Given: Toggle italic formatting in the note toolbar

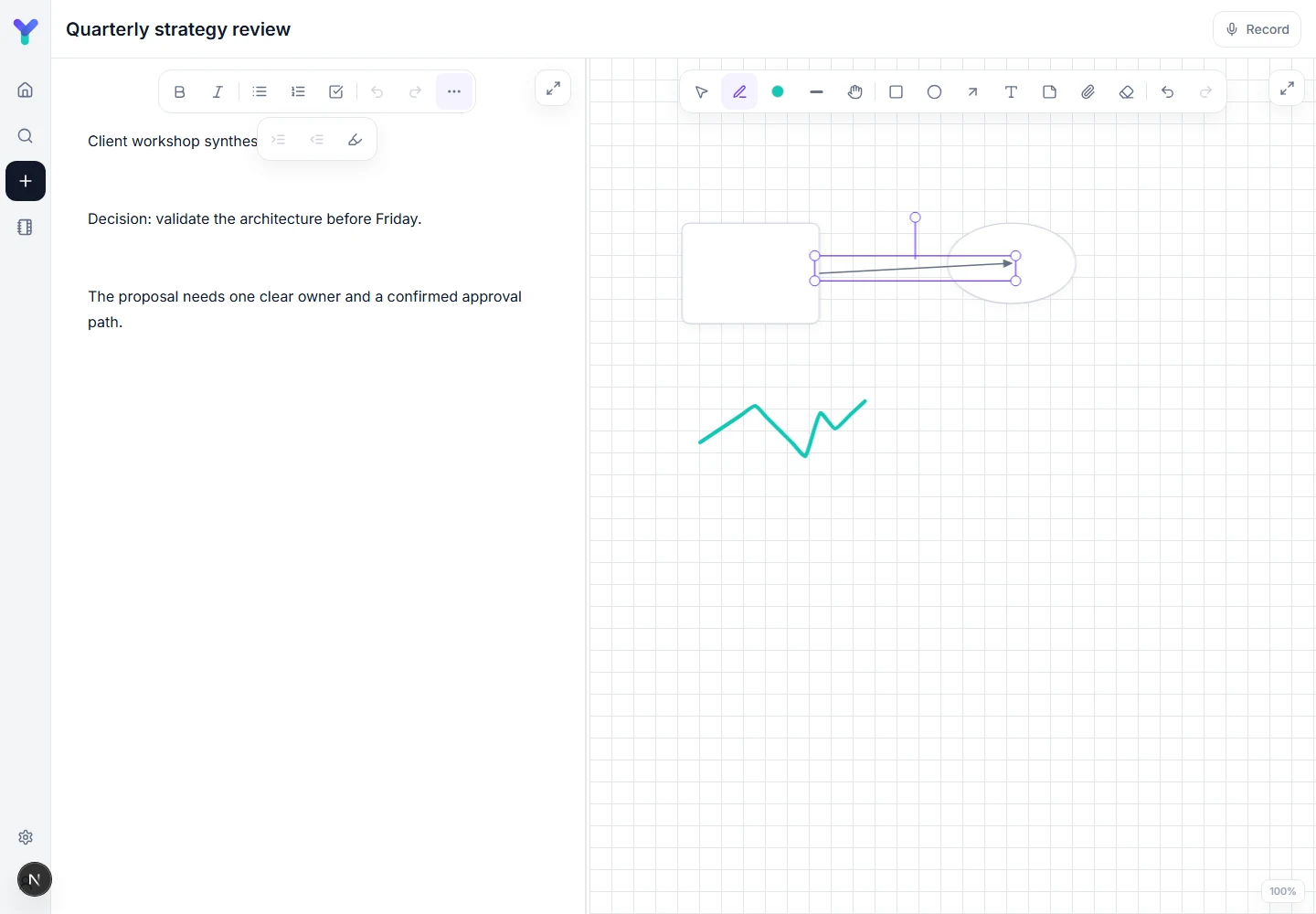Looking at the screenshot, I should point(218,91).
